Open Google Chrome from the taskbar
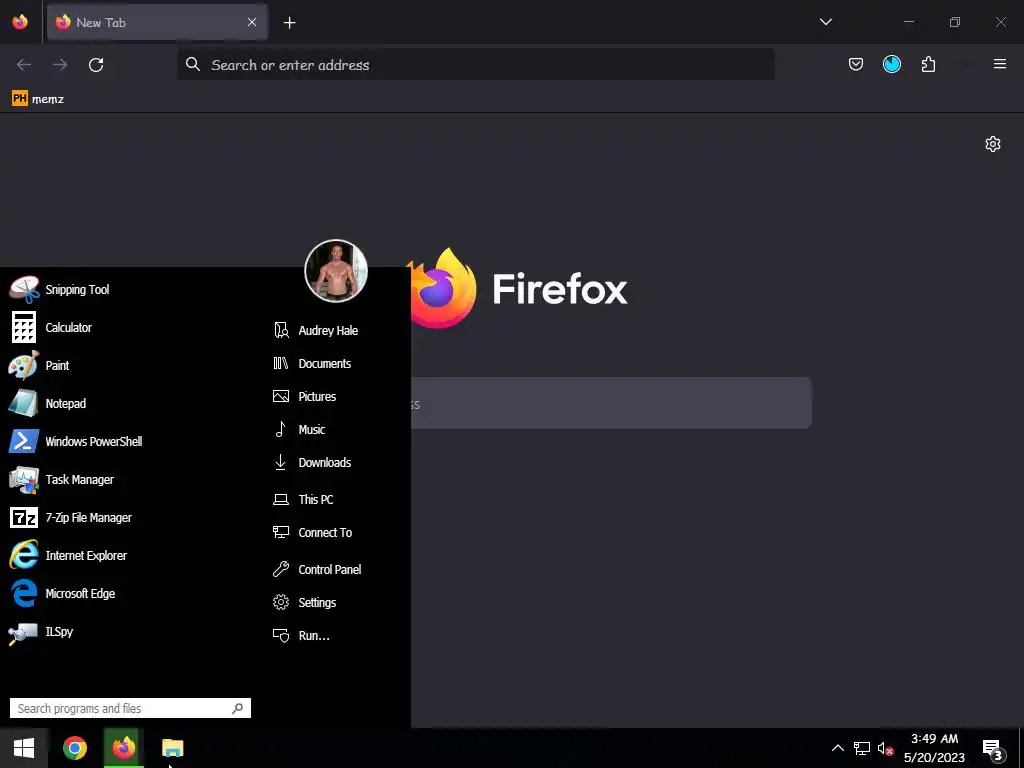The height and width of the screenshot is (768, 1024). (75, 748)
